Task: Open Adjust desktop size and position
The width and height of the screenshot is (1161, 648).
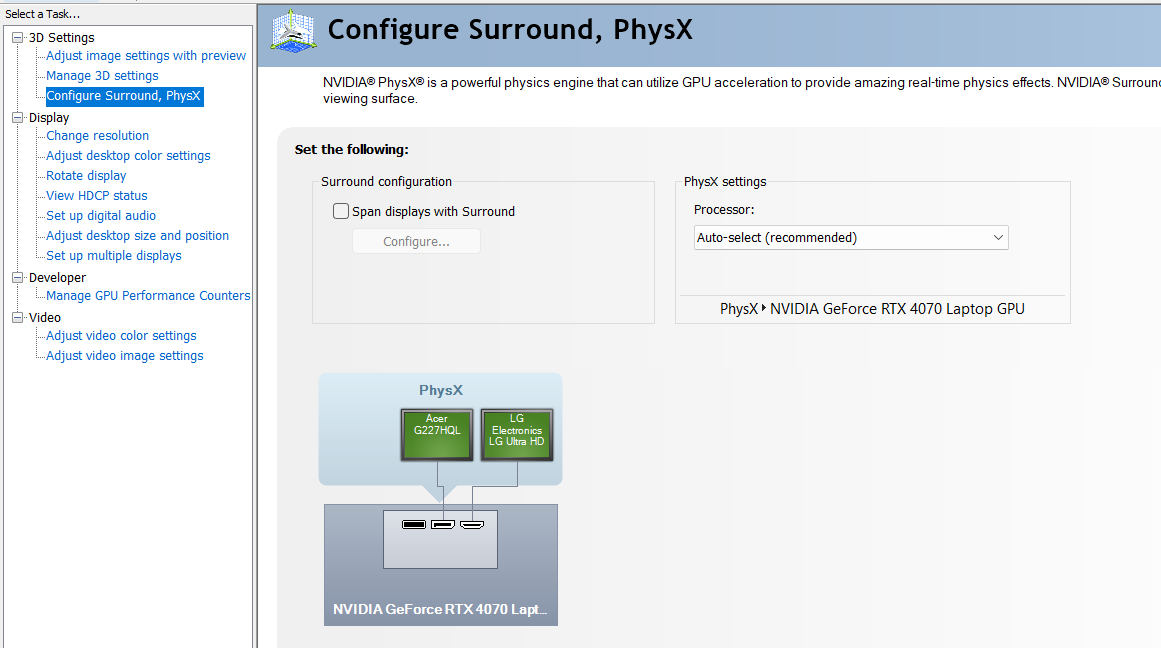Action: (x=138, y=236)
